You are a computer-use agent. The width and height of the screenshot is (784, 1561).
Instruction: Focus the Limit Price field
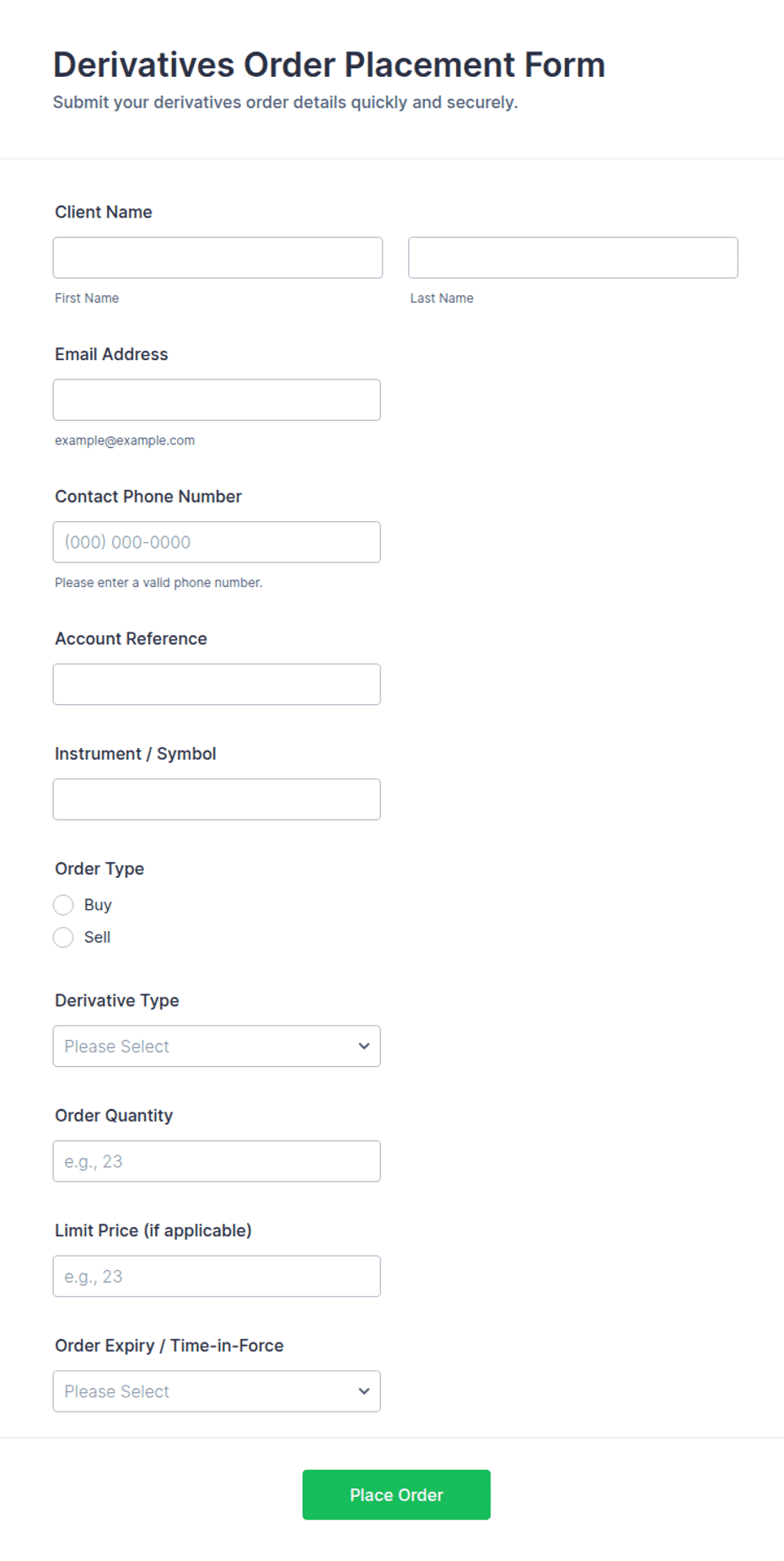click(x=217, y=1276)
